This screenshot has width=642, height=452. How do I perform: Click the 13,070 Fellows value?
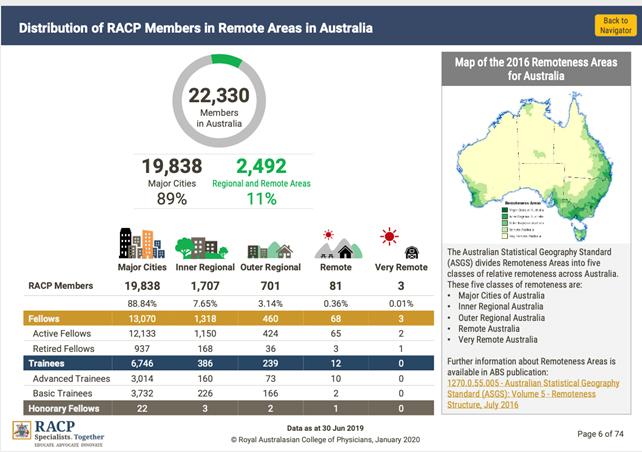tap(142, 319)
